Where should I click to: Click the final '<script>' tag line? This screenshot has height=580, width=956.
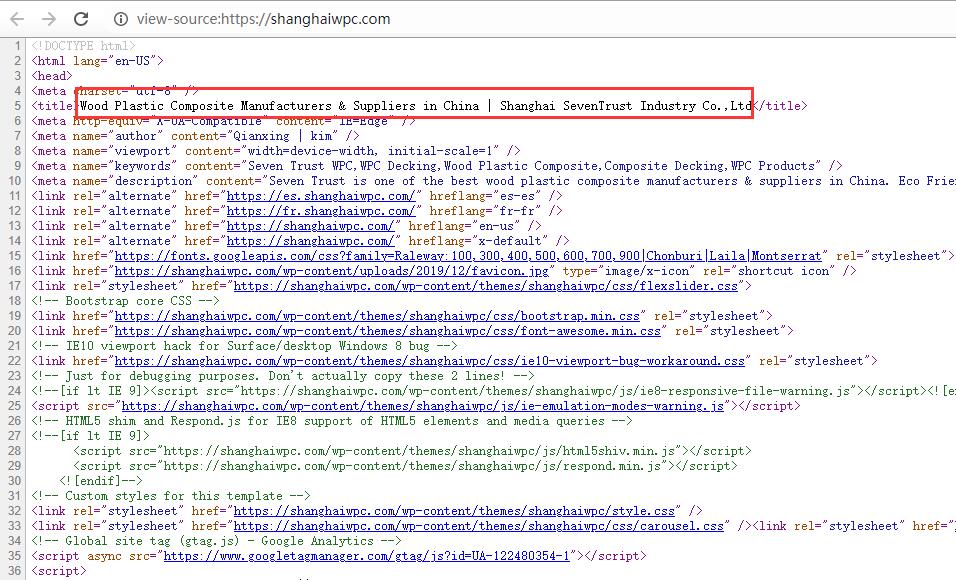coord(59,571)
